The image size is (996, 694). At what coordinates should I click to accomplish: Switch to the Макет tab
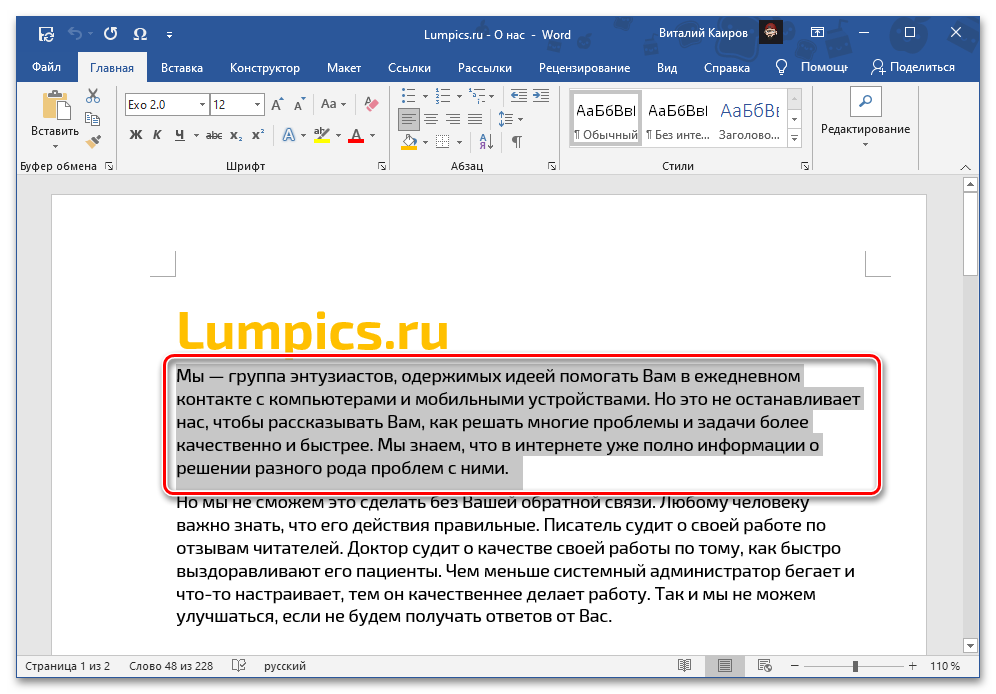coord(344,68)
